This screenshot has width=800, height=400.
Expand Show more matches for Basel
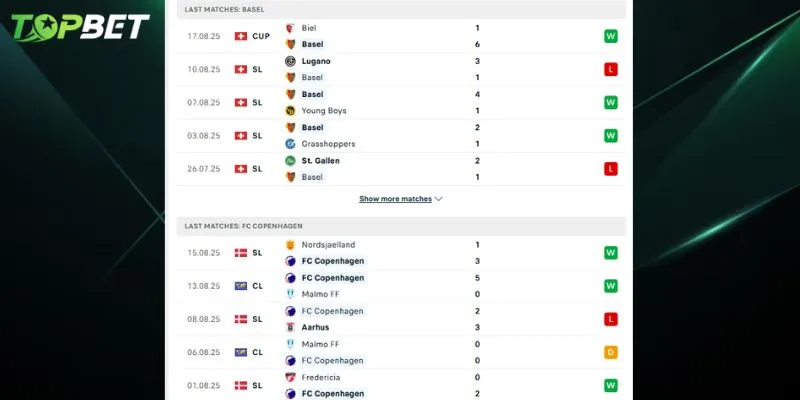click(x=395, y=199)
